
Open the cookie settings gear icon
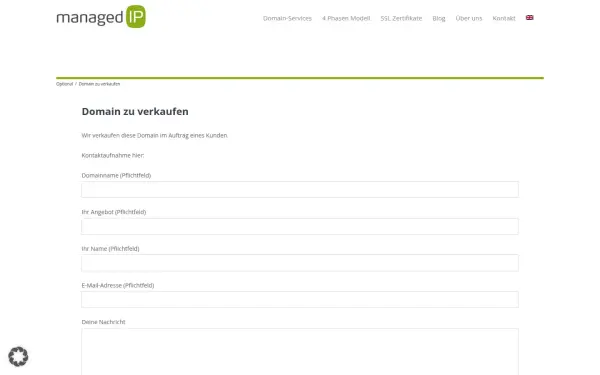tap(18, 357)
